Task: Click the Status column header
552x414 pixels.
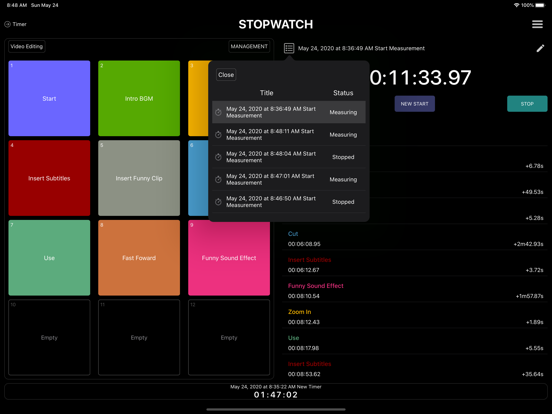Action: 343,93
